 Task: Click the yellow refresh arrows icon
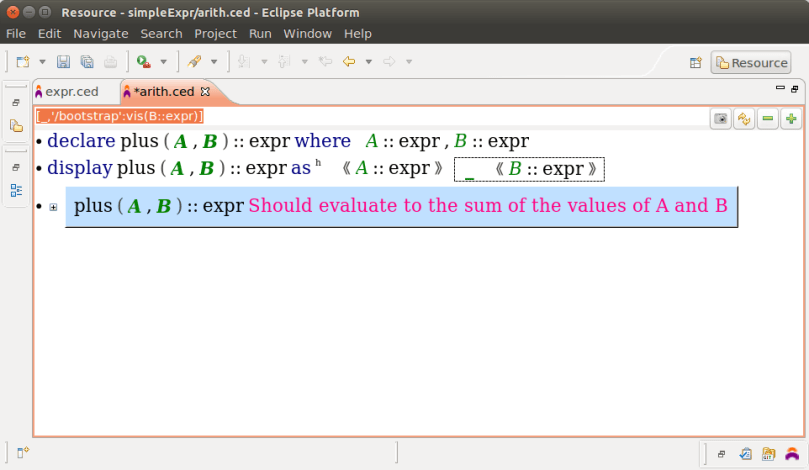tap(744, 119)
